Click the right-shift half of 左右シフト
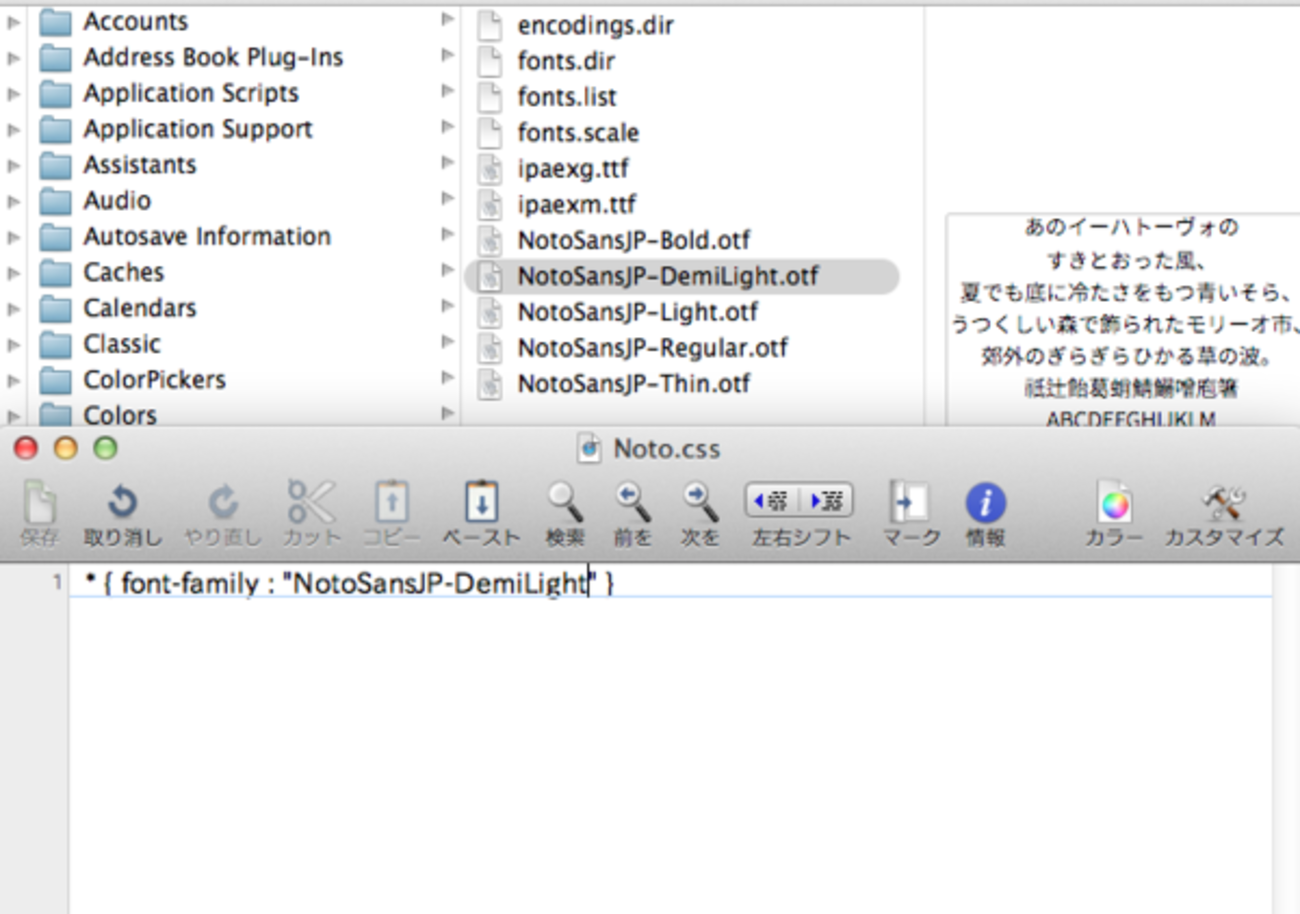This screenshot has width=1300, height=914. [x=826, y=500]
